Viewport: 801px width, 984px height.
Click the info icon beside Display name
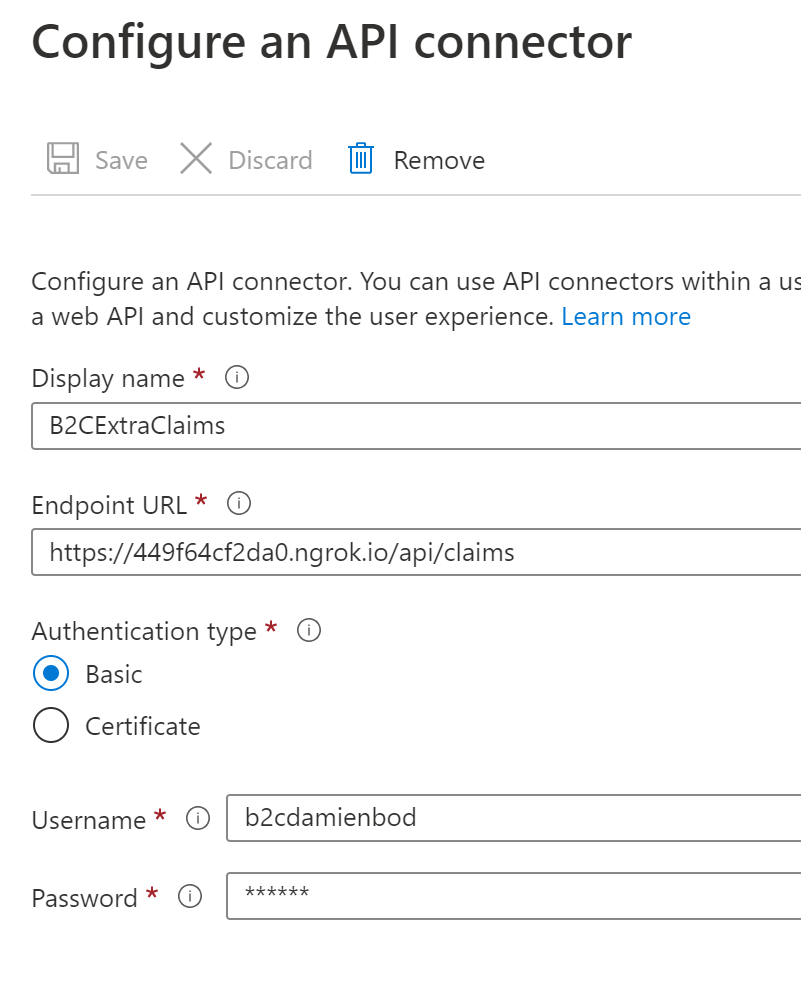pos(236,377)
